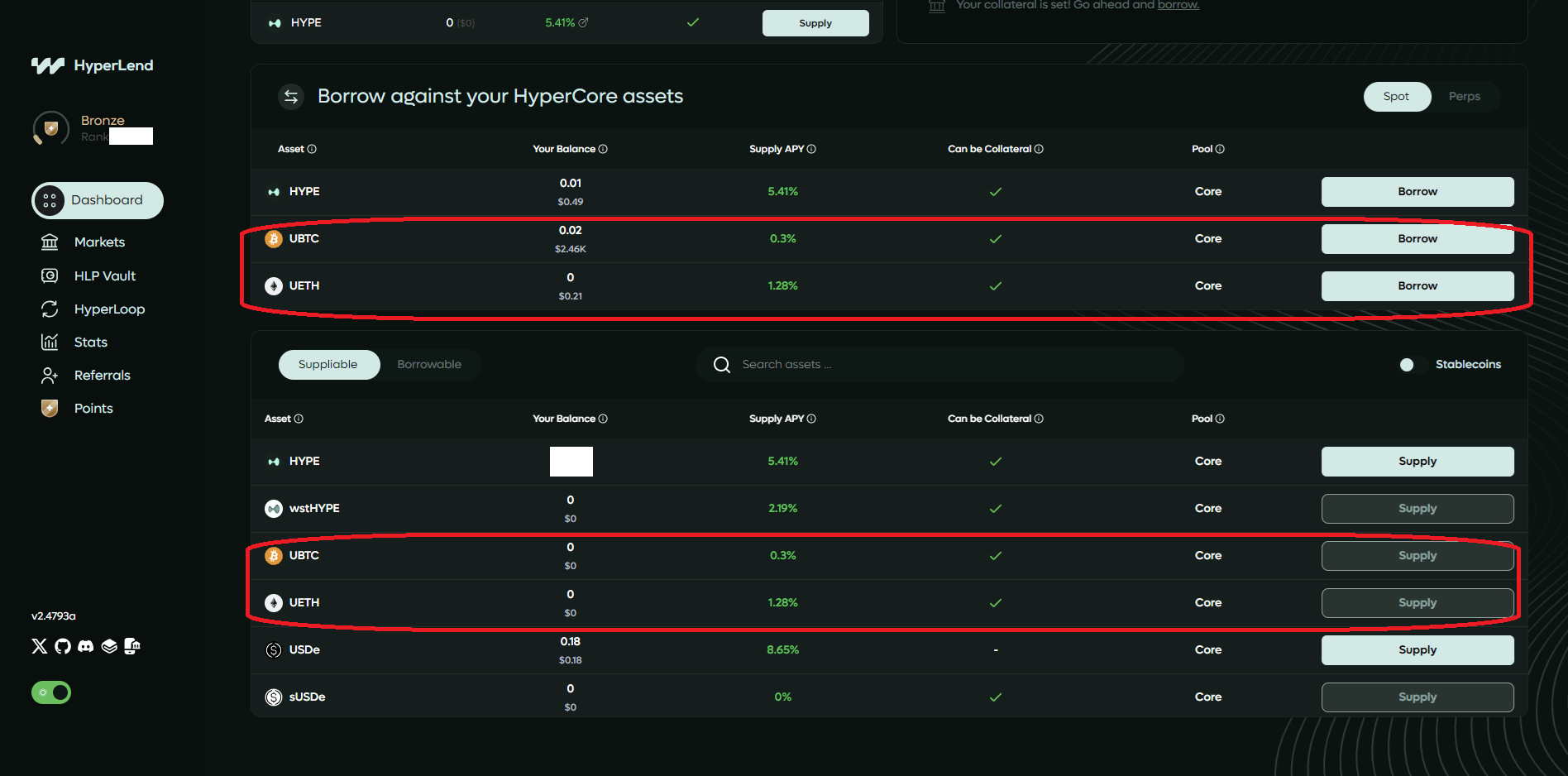The image size is (1568, 776).
Task: Click info icon beside Your Balance in Suppliable table
Action: (x=603, y=419)
